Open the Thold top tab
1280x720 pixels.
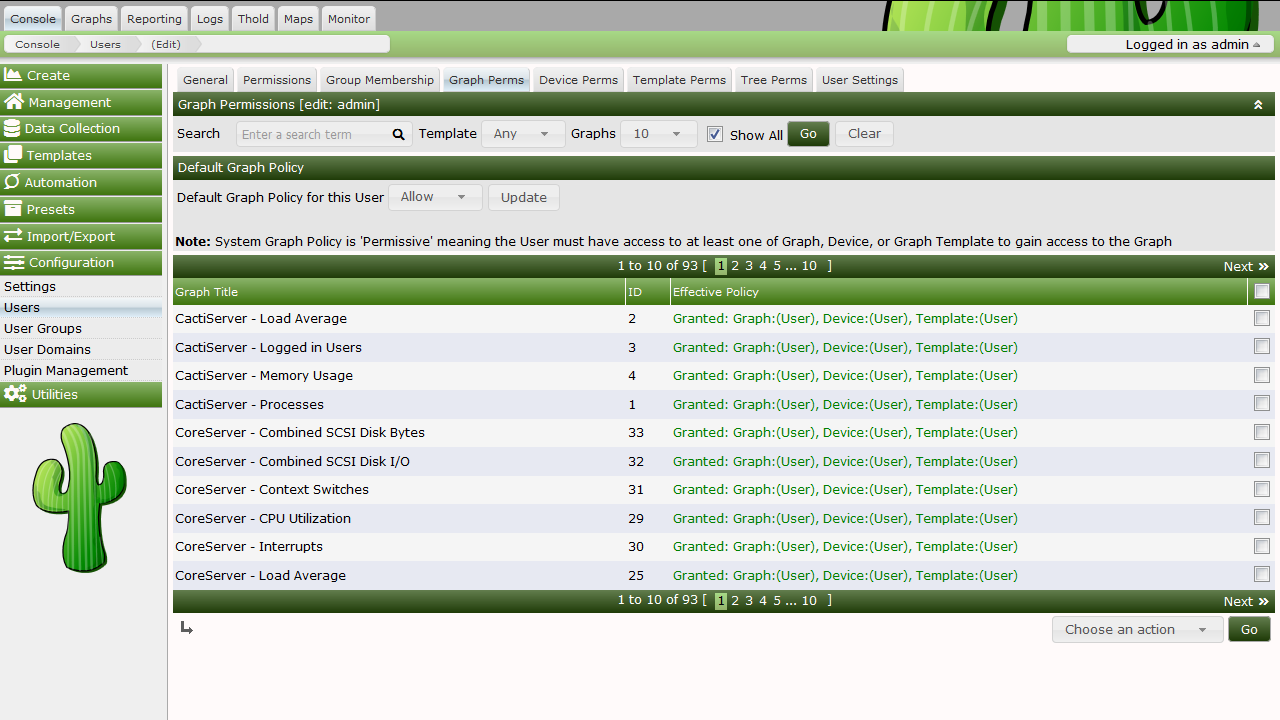pos(253,19)
